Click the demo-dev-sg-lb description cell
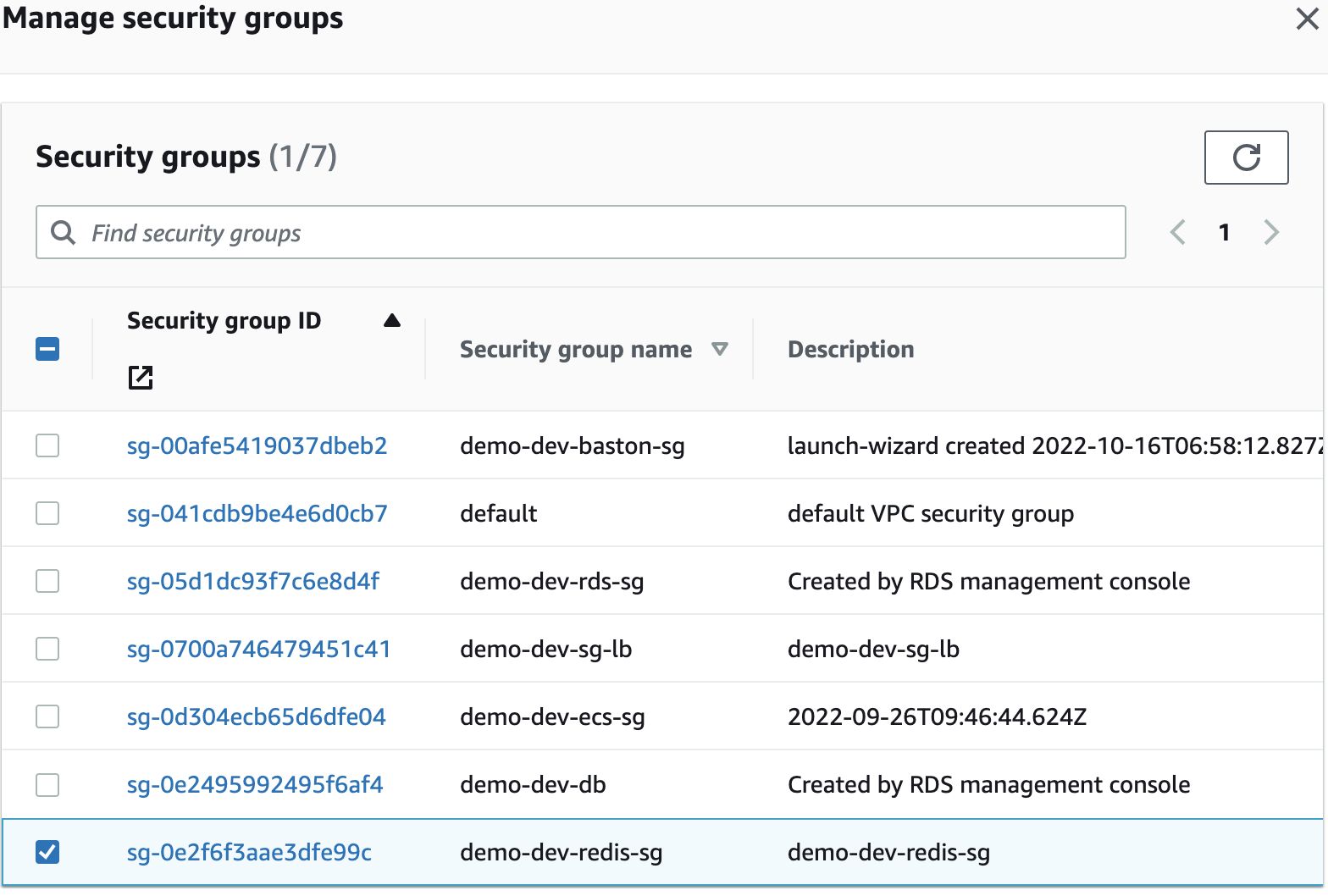 click(873, 649)
